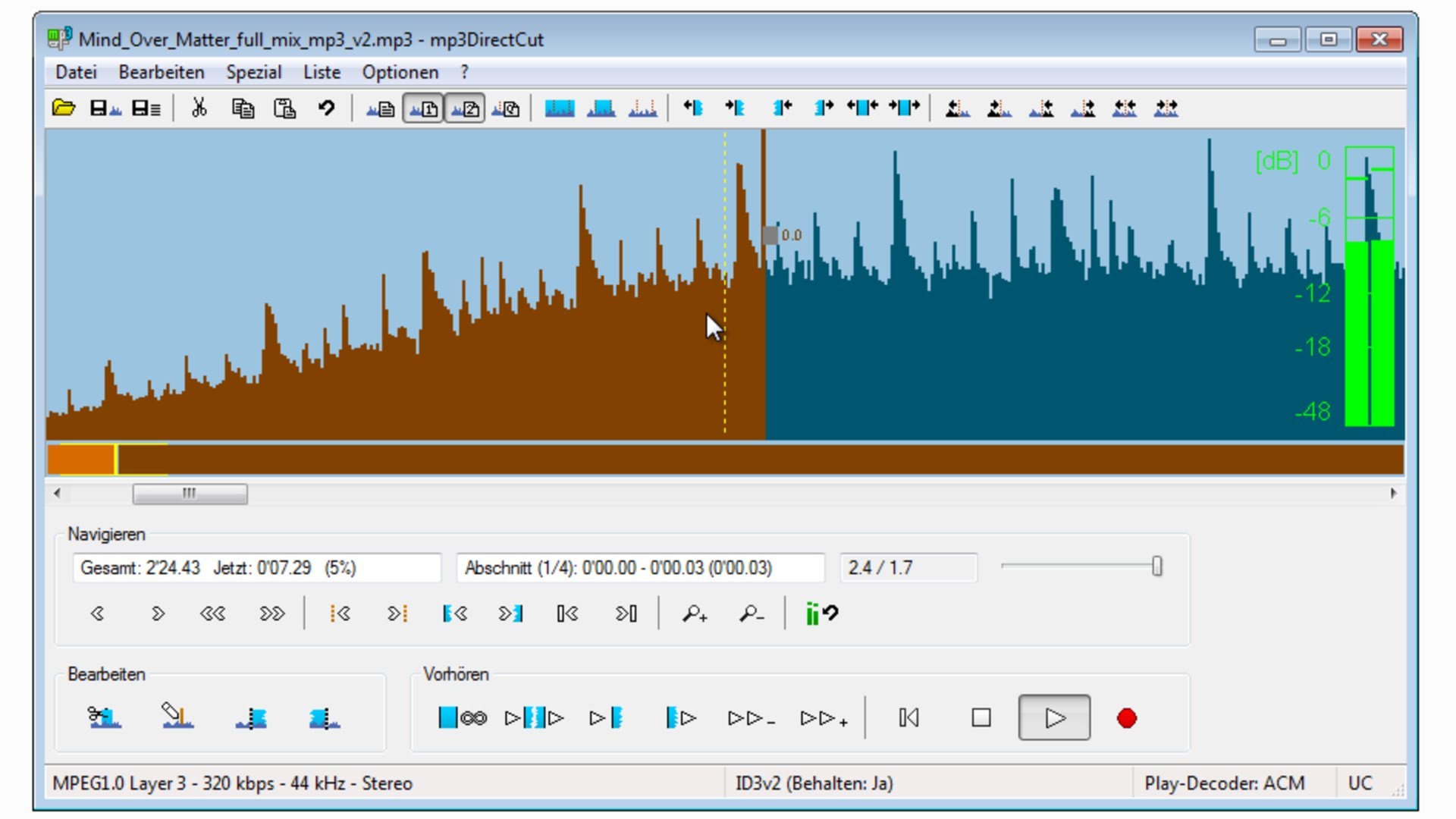
Task: Click the volume slider handle
Action: coord(1156,566)
